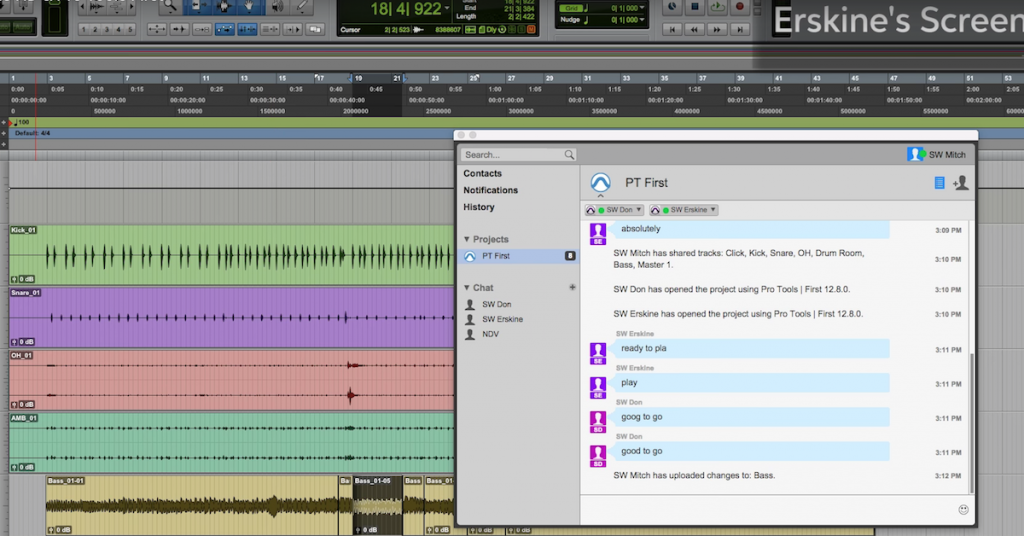Click the magnifier icon in Search field
The height and width of the screenshot is (536, 1024).
click(569, 155)
